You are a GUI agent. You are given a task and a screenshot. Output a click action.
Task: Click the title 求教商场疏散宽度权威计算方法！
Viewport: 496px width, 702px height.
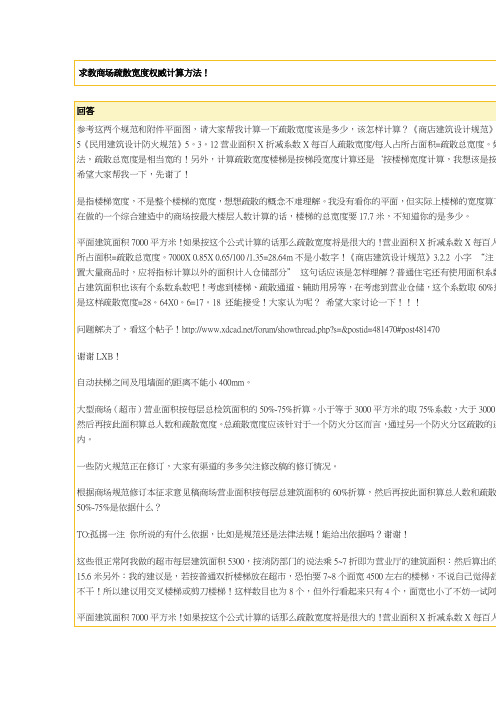(144, 73)
